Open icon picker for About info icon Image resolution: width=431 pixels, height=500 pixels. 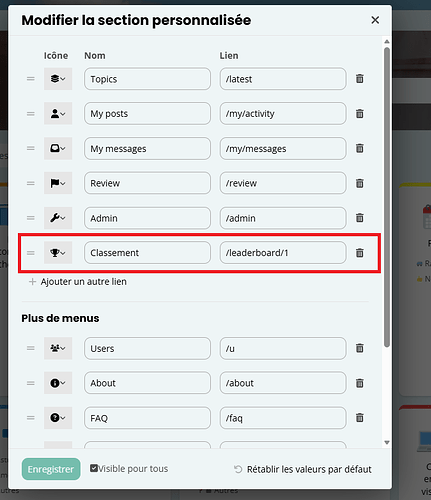point(58,383)
